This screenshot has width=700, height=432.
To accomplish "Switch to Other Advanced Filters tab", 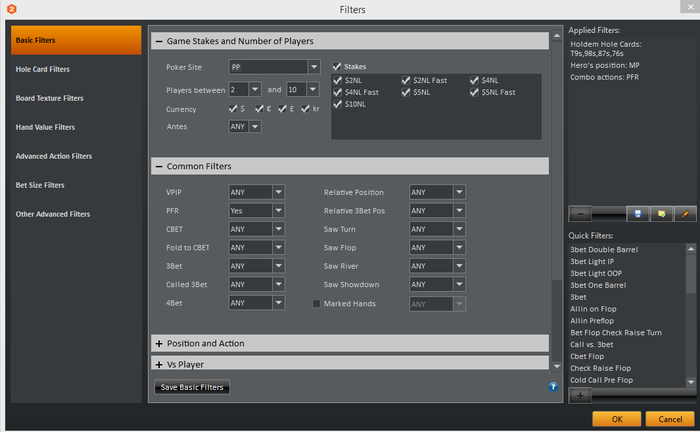I will tap(76, 214).
